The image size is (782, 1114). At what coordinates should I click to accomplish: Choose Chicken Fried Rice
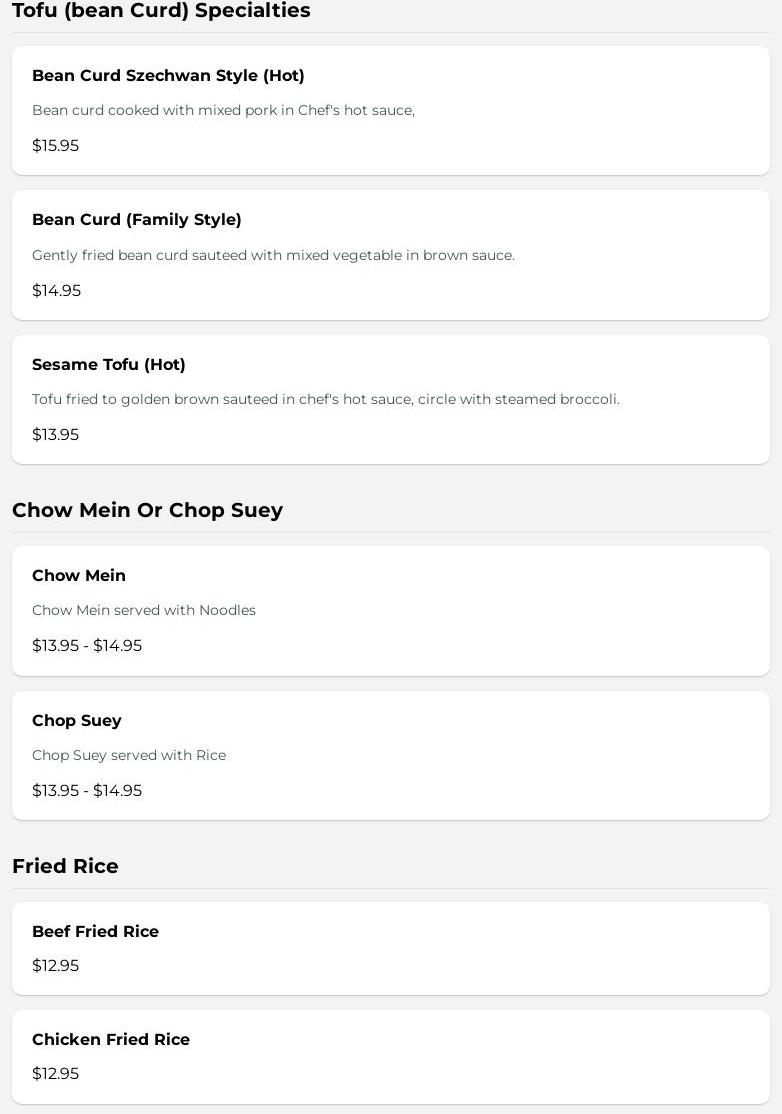(x=391, y=1057)
